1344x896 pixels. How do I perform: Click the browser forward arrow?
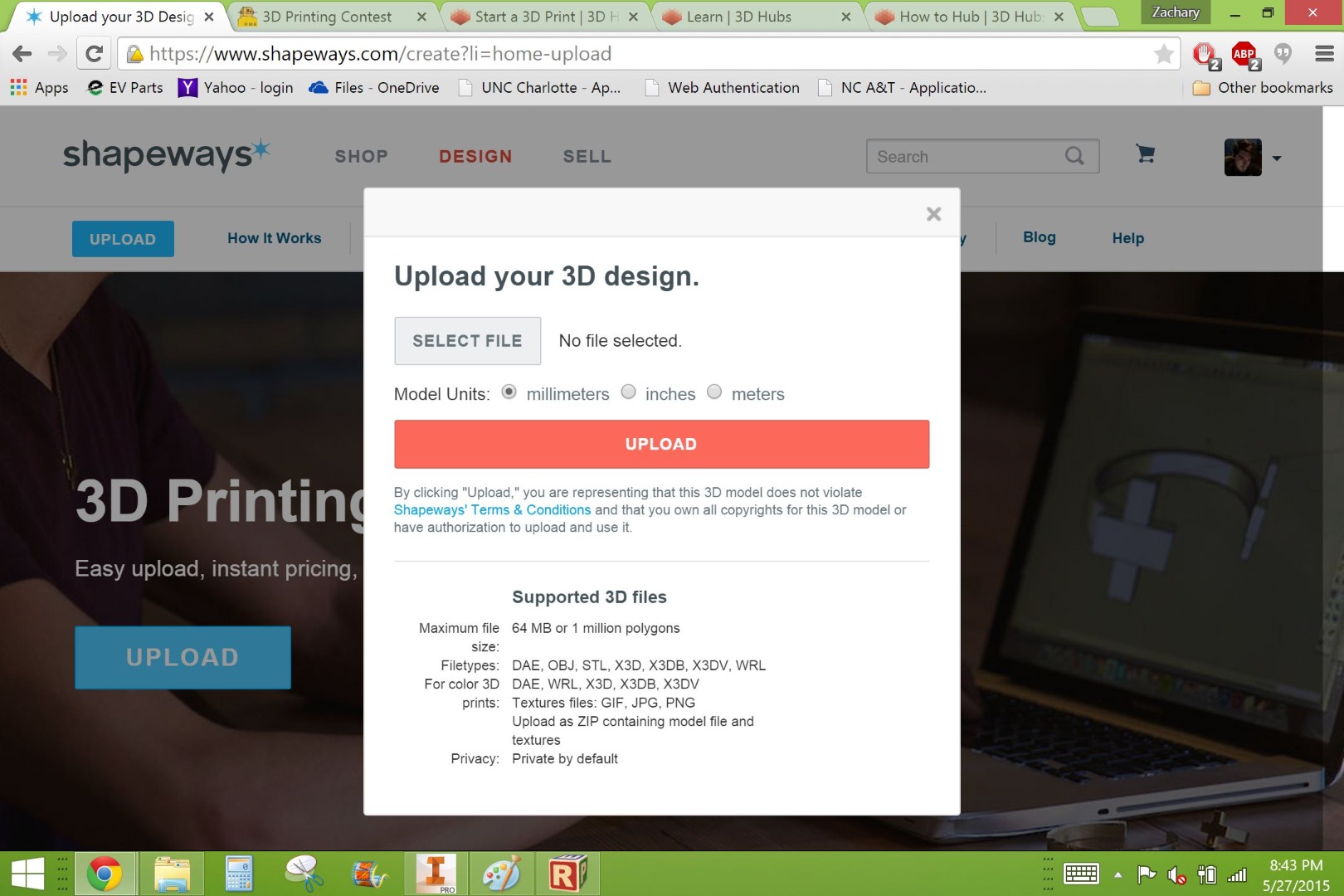pos(57,54)
